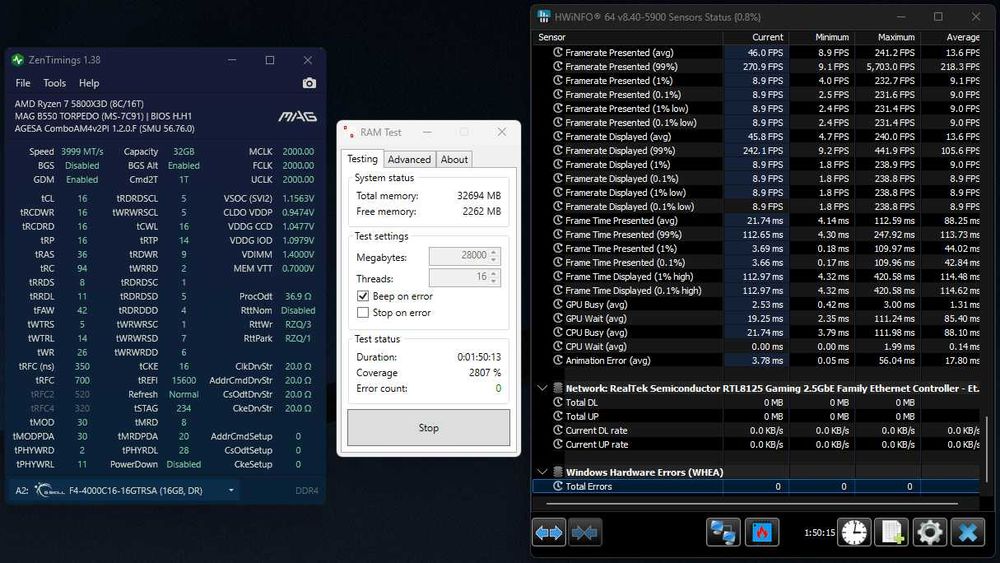Screen dimensions: 1000x563
Task: Click the Coverage 2807 % value
Action: click(x=485, y=372)
